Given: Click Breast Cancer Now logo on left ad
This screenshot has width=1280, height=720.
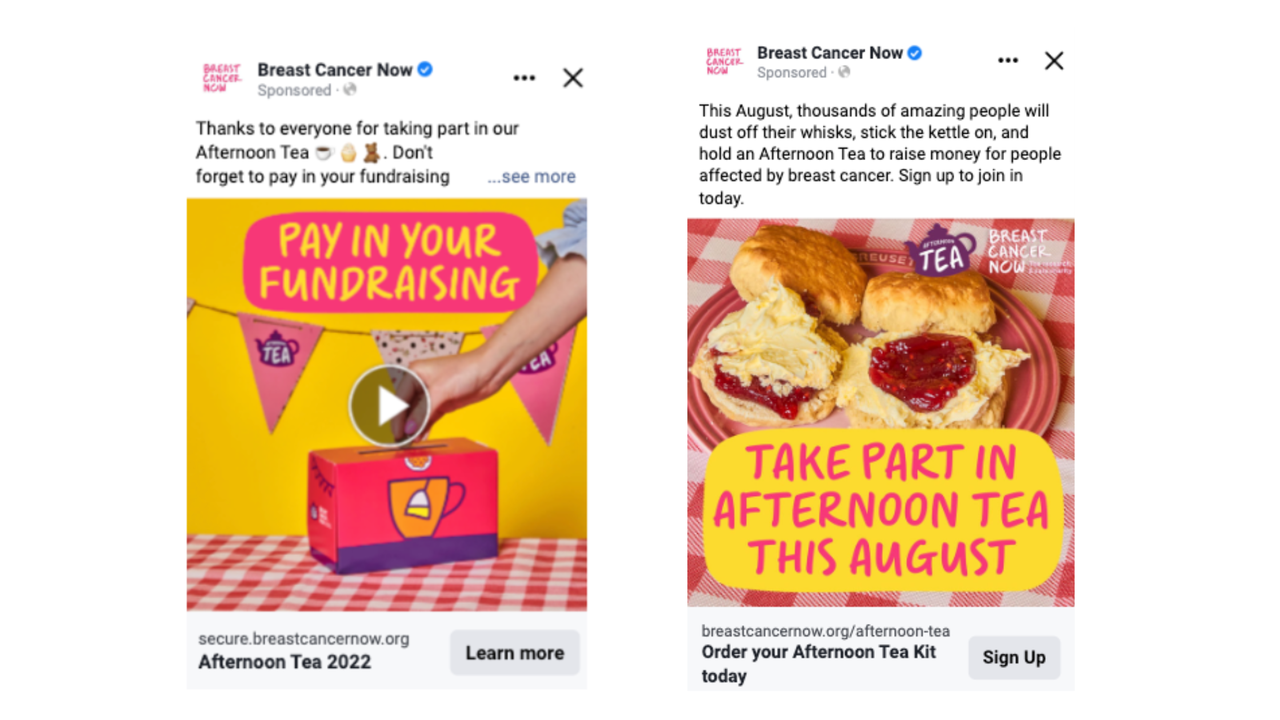Looking at the screenshot, I should pyautogui.click(x=221, y=79).
